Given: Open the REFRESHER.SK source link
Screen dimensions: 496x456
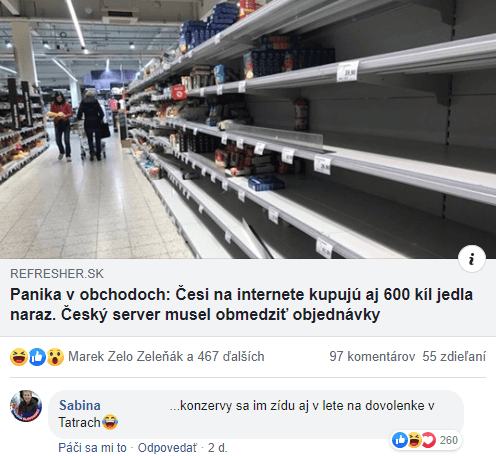Looking at the screenshot, I should (57, 274).
